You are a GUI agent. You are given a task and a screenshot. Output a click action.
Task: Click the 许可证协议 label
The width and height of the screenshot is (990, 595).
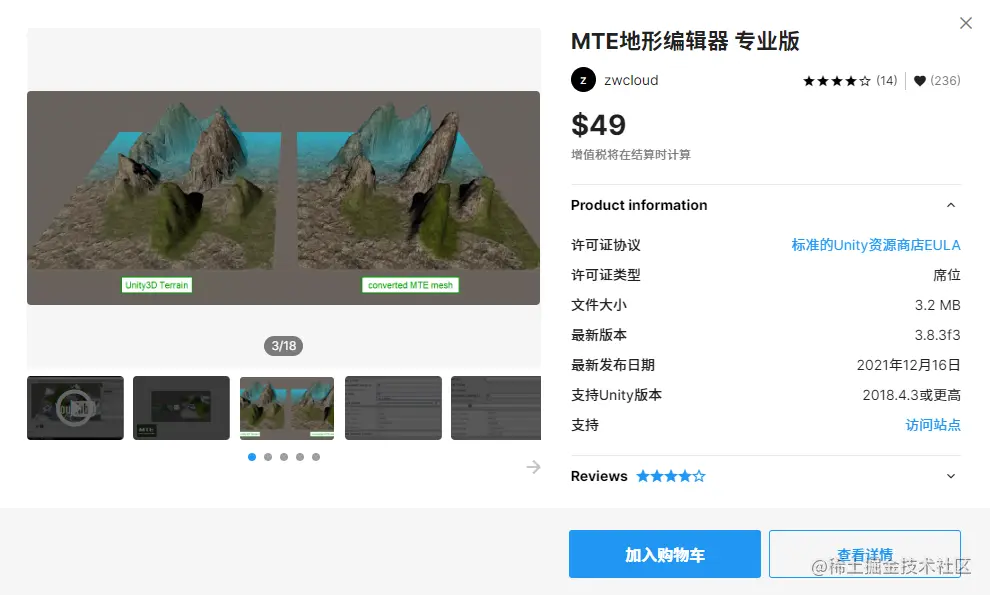click(605, 245)
